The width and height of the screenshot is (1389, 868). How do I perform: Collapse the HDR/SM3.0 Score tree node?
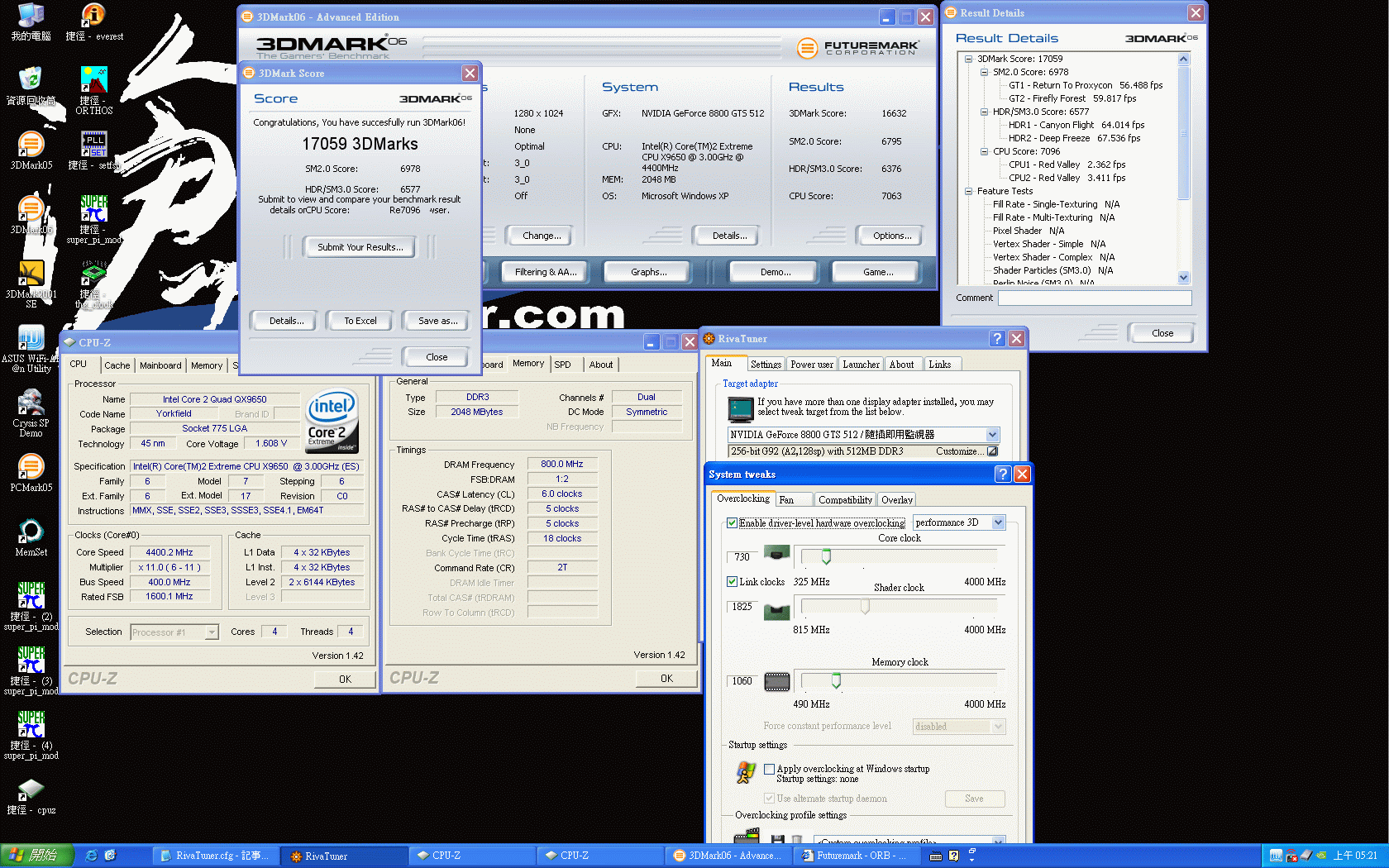tap(984, 112)
